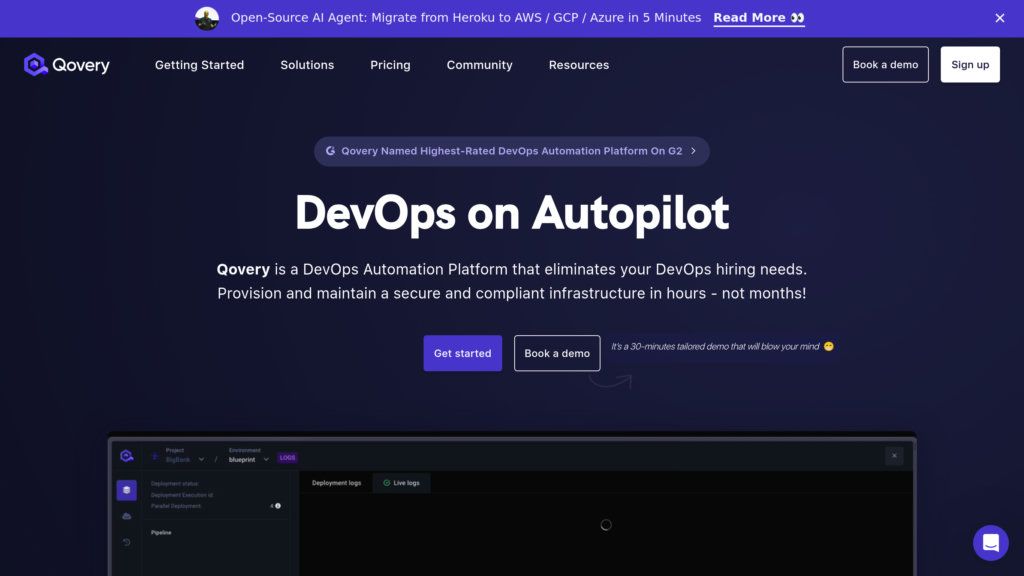Switch to the Deployment logs tab

[x=337, y=482]
